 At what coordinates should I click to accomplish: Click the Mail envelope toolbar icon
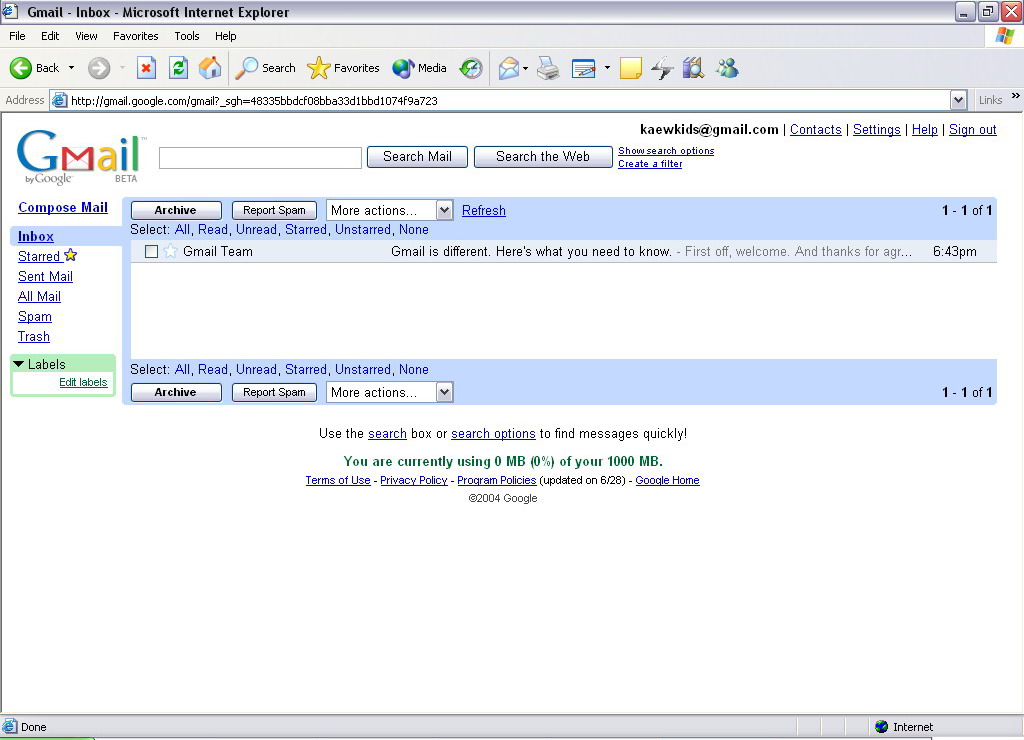(x=508, y=68)
